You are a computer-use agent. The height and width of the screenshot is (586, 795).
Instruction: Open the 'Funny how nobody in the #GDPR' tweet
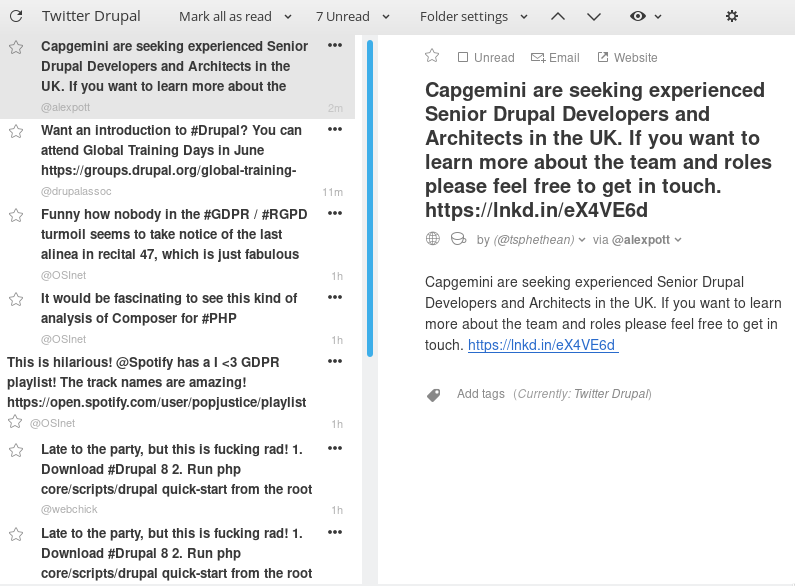(174, 234)
